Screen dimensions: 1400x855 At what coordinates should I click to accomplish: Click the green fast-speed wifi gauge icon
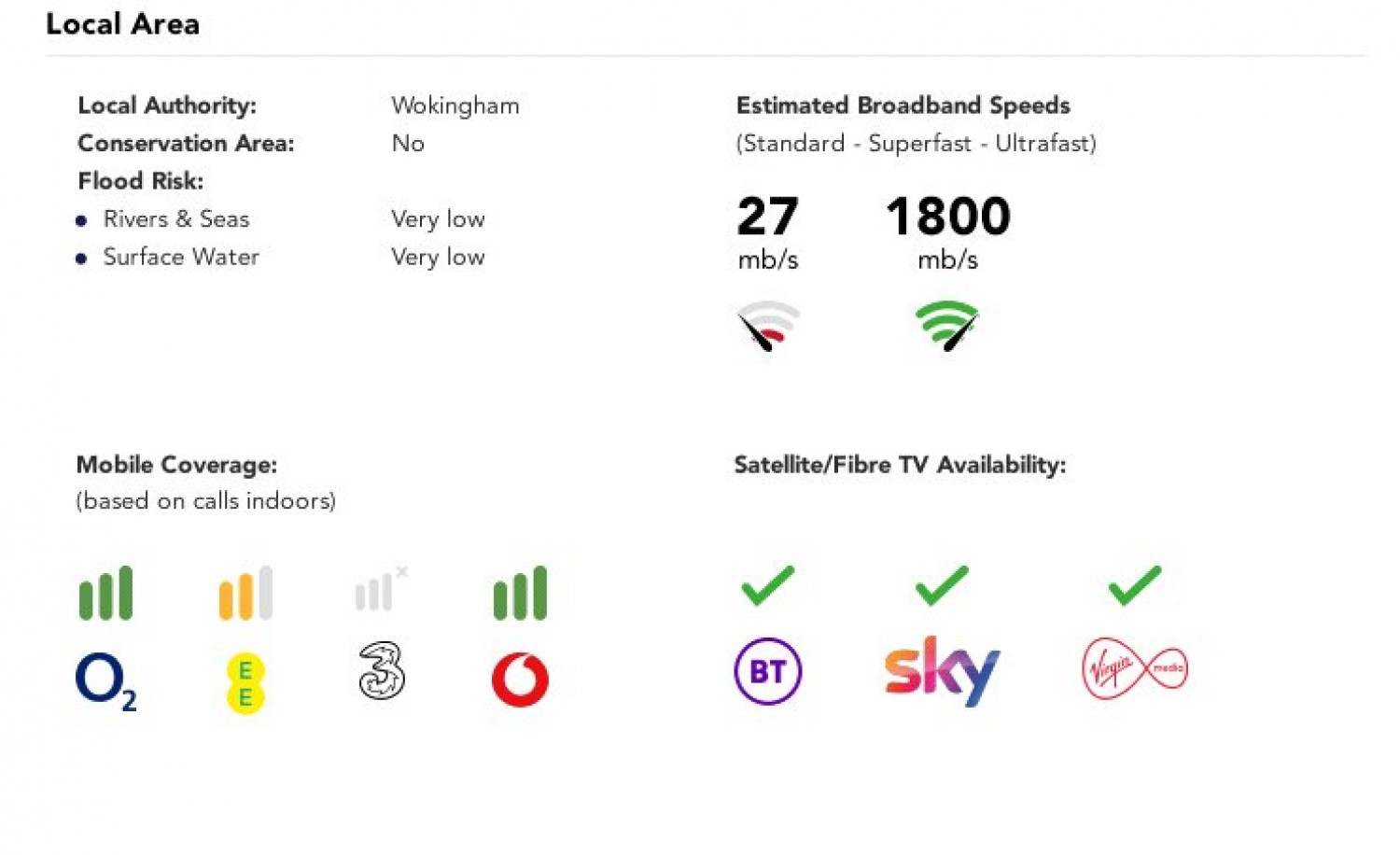[947, 326]
